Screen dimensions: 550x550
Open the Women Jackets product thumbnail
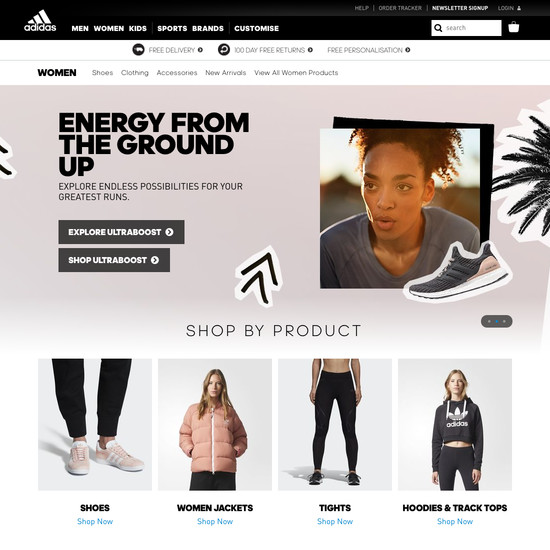coord(215,424)
